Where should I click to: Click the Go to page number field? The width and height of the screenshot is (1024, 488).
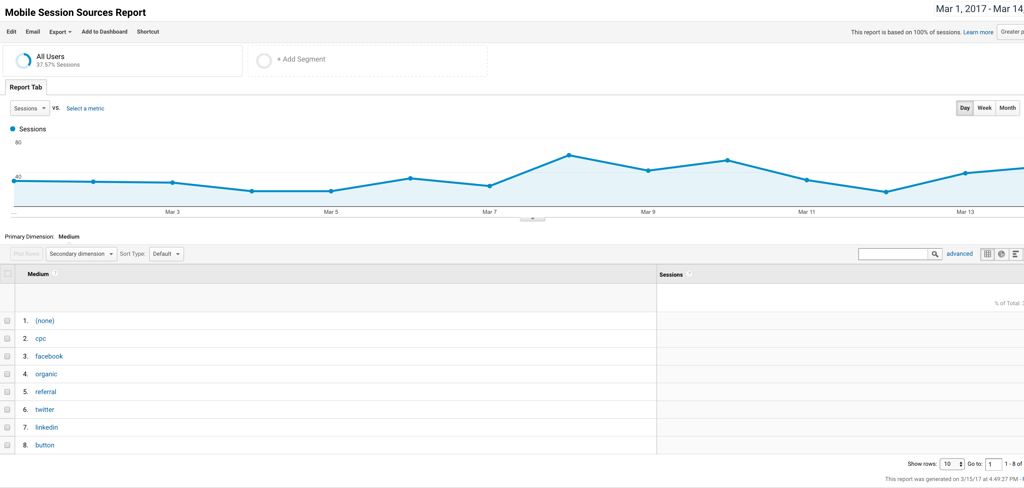(993, 464)
